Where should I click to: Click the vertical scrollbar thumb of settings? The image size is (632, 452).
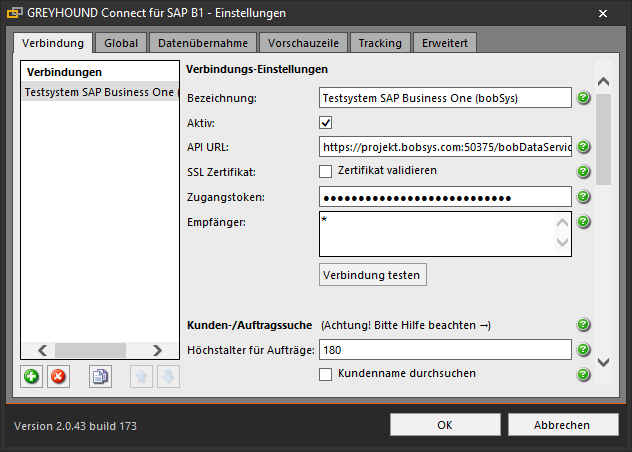603,140
